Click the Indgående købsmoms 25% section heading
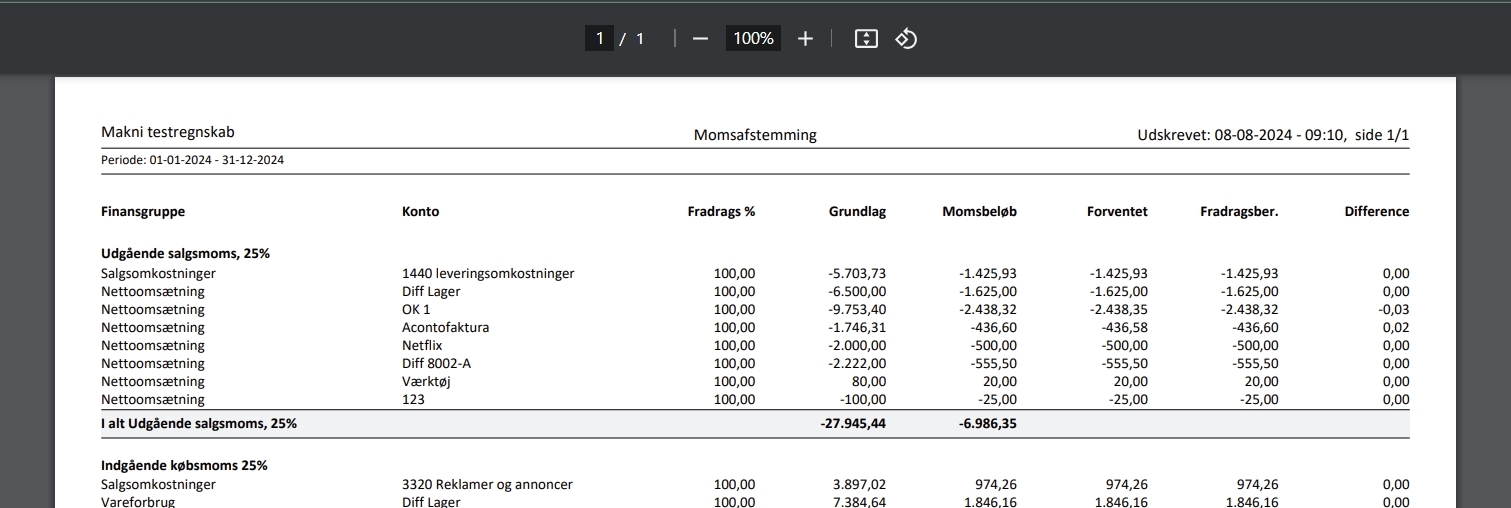 pos(184,466)
